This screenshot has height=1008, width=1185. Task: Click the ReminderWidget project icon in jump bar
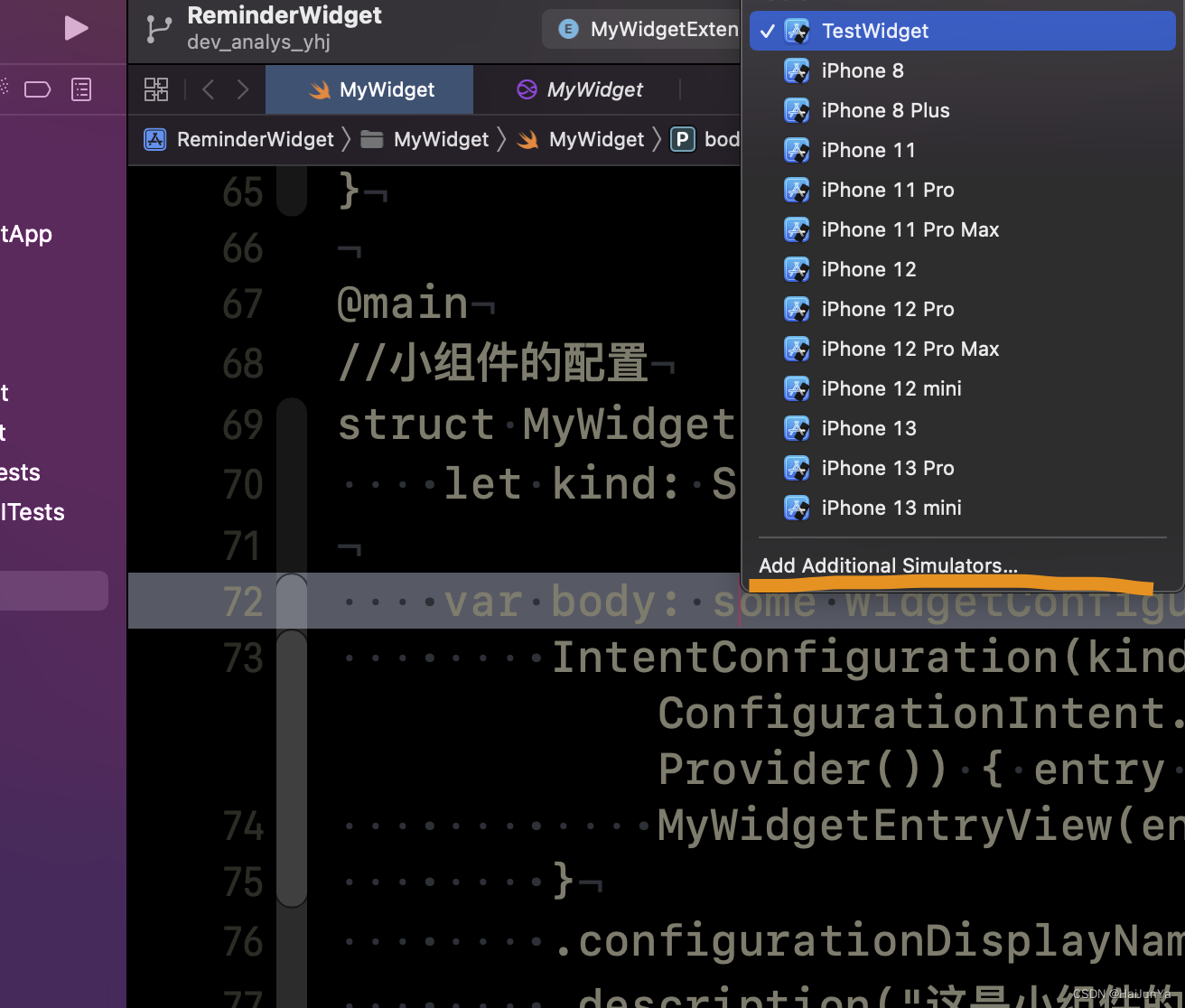tap(155, 139)
